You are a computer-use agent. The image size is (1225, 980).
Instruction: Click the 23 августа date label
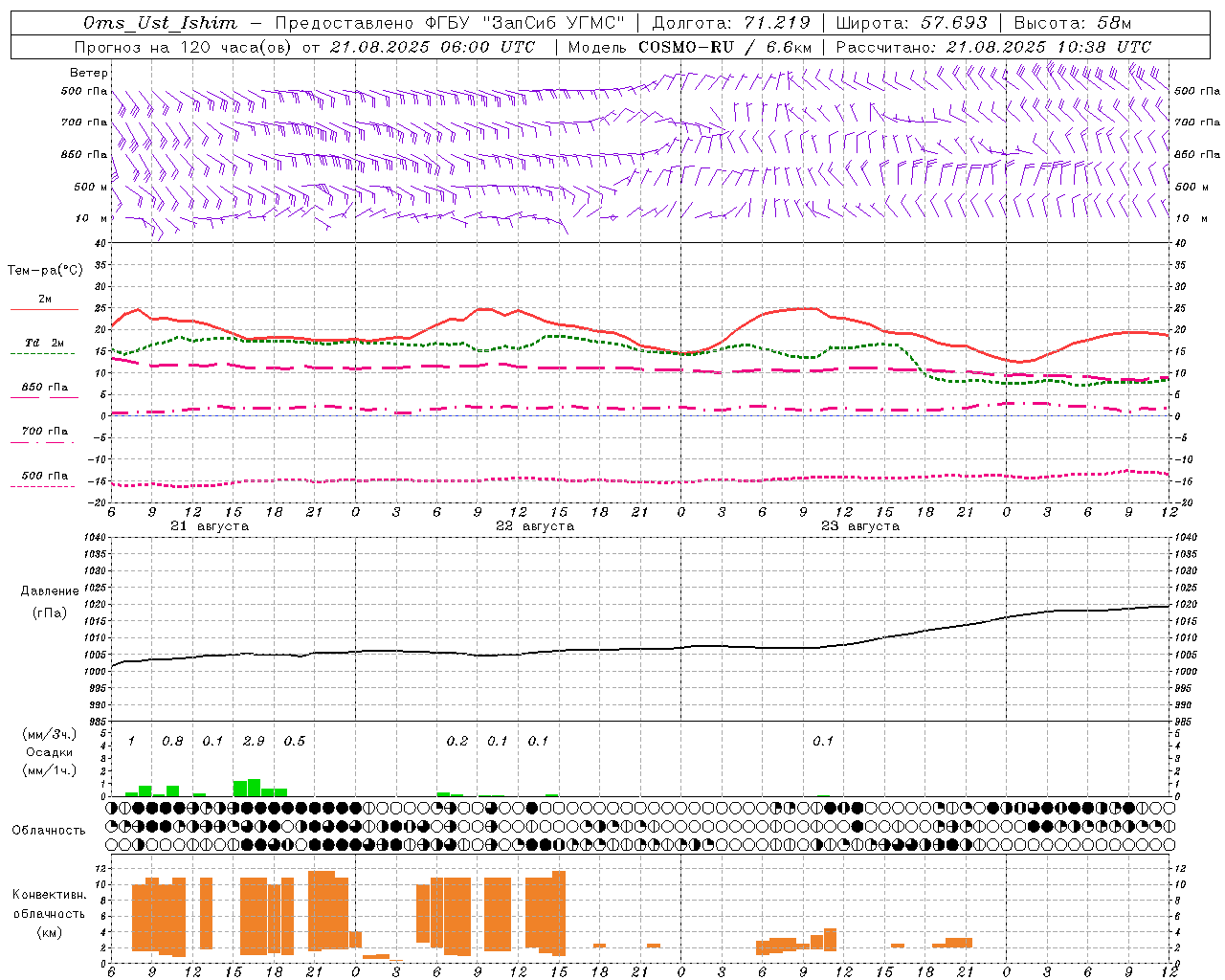coord(860,526)
